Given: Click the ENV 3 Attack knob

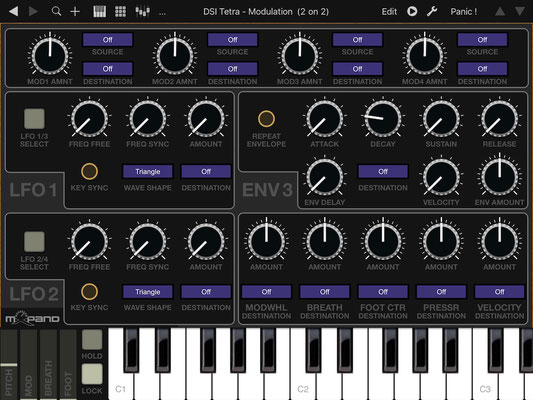Looking at the screenshot, I should [x=325, y=119].
